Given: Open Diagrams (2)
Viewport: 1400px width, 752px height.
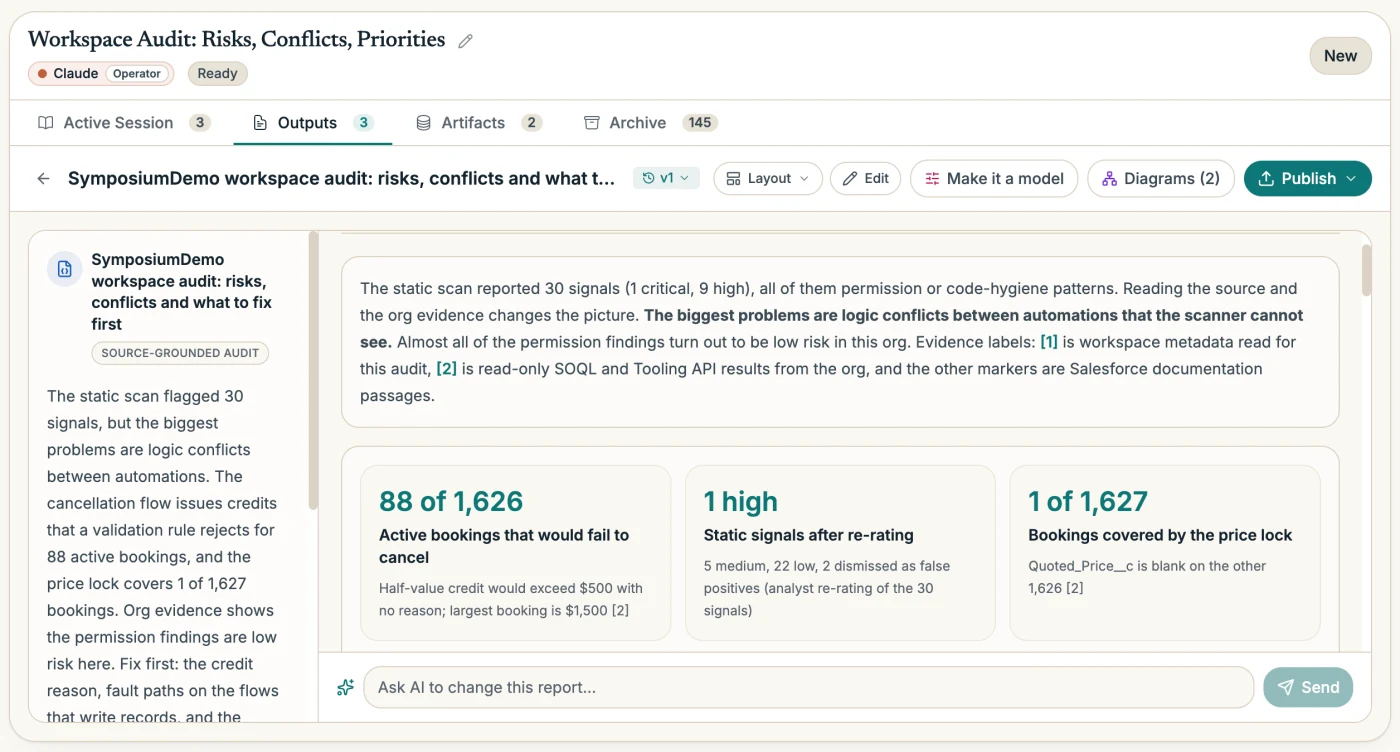Looking at the screenshot, I should (1161, 178).
